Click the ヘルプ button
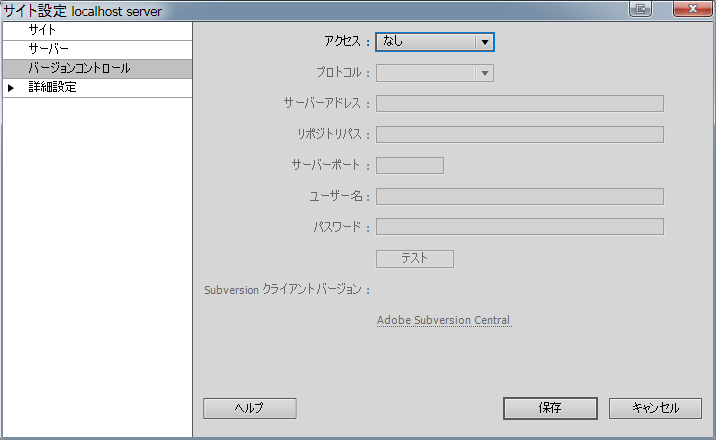The width and height of the screenshot is (716, 440). [250, 408]
